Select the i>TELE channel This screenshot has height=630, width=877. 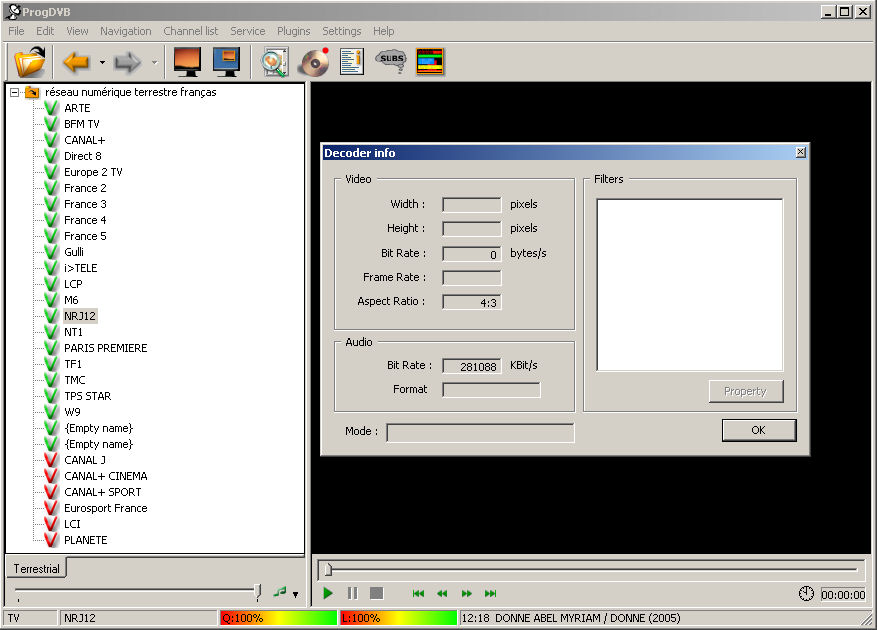coord(81,269)
